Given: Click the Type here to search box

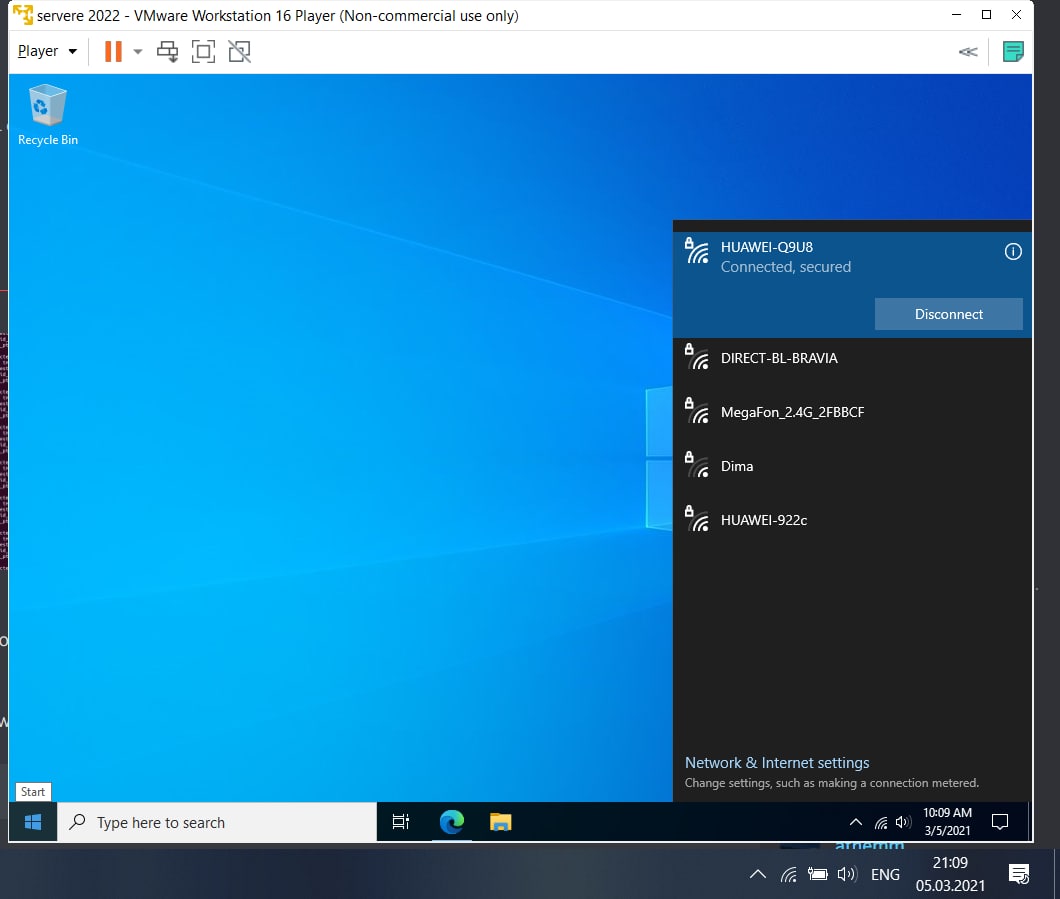Looking at the screenshot, I should 216,822.
